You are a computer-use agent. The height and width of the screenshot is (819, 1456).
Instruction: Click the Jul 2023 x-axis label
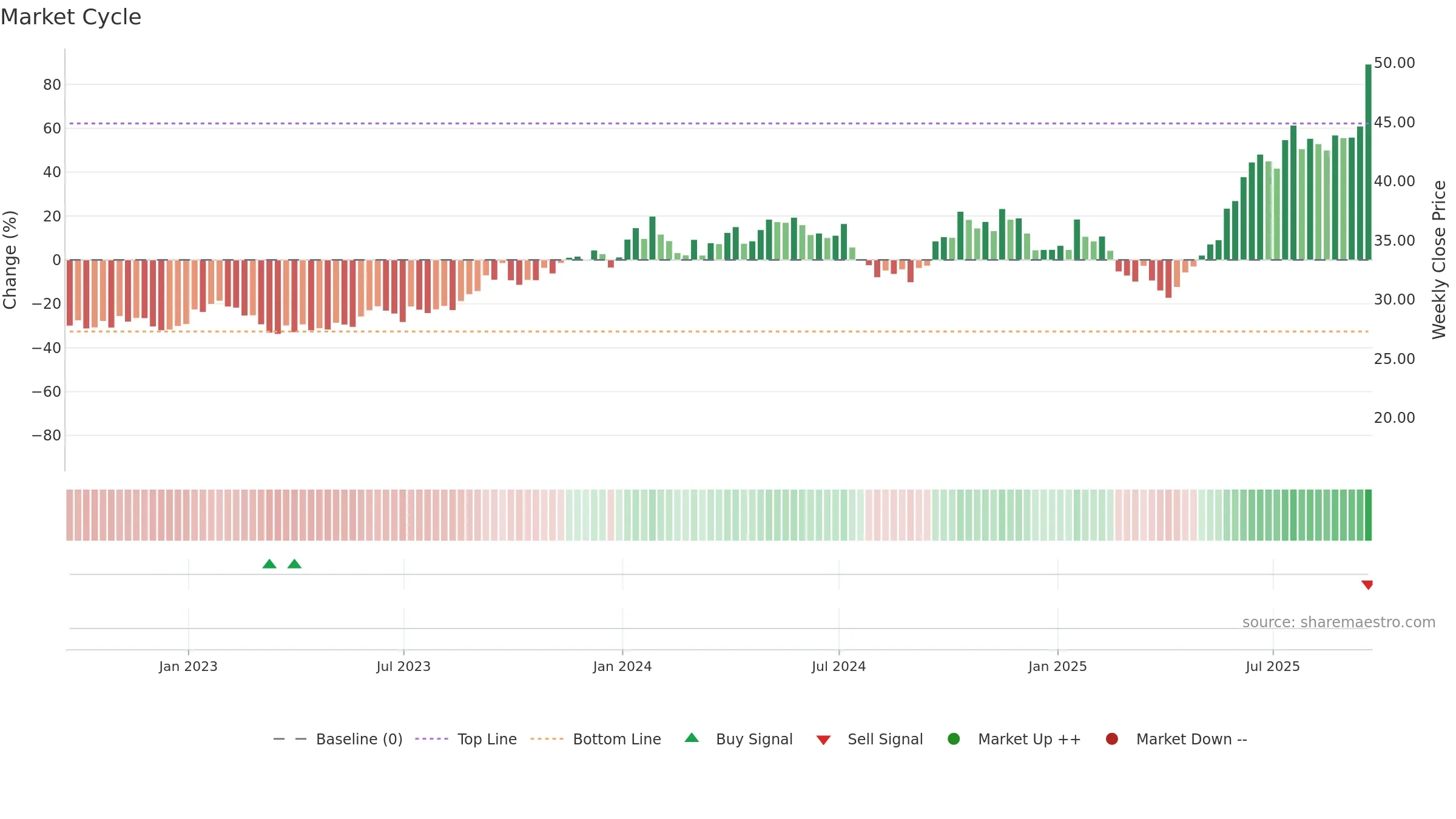click(x=403, y=666)
